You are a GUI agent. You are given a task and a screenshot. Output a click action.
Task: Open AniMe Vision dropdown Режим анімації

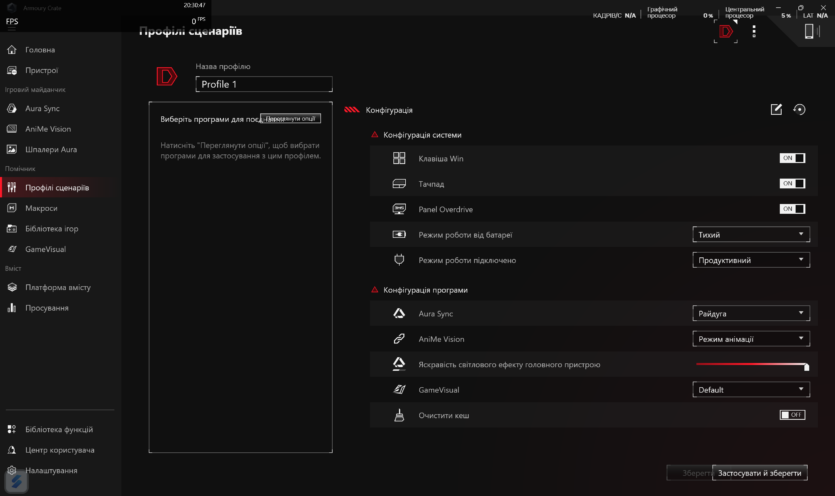[x=751, y=339]
